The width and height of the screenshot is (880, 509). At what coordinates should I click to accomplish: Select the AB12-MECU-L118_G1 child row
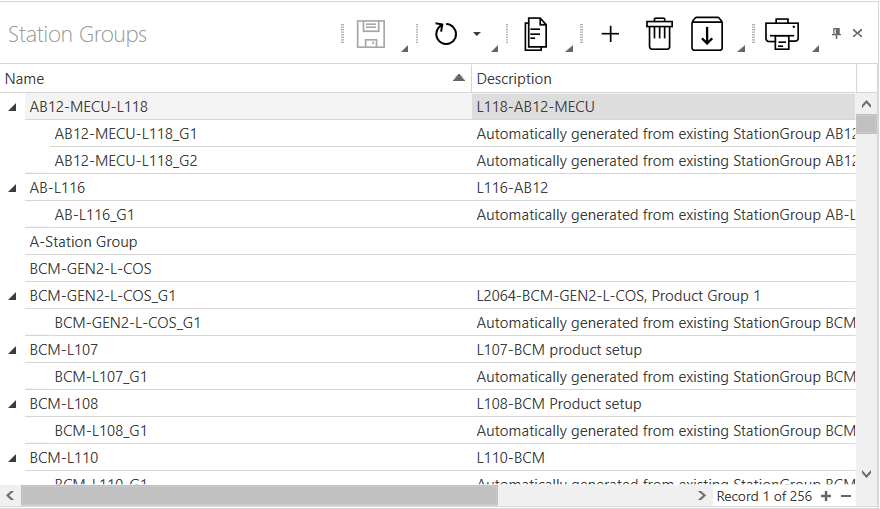coord(452,134)
